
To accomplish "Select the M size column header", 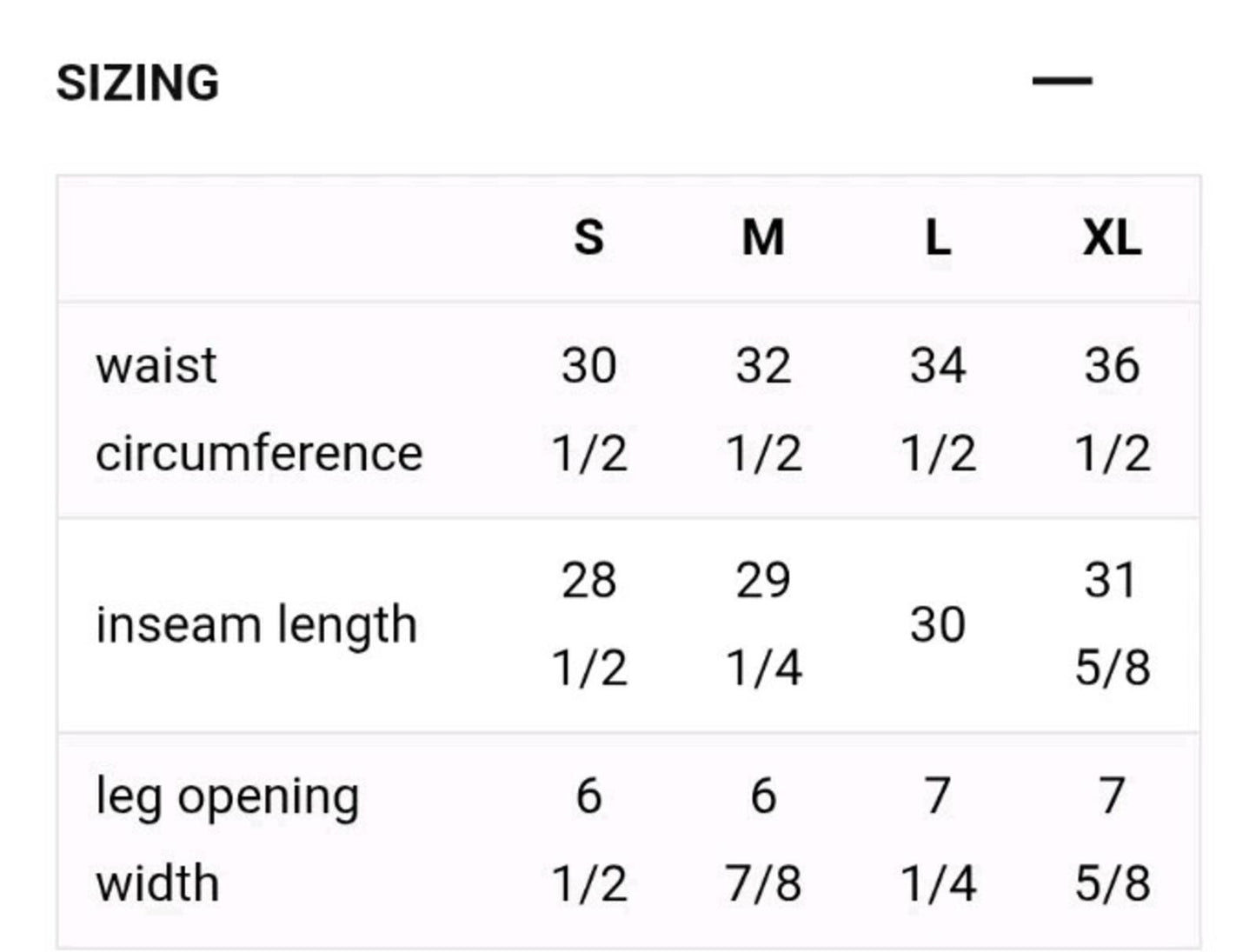I will click(x=763, y=237).
